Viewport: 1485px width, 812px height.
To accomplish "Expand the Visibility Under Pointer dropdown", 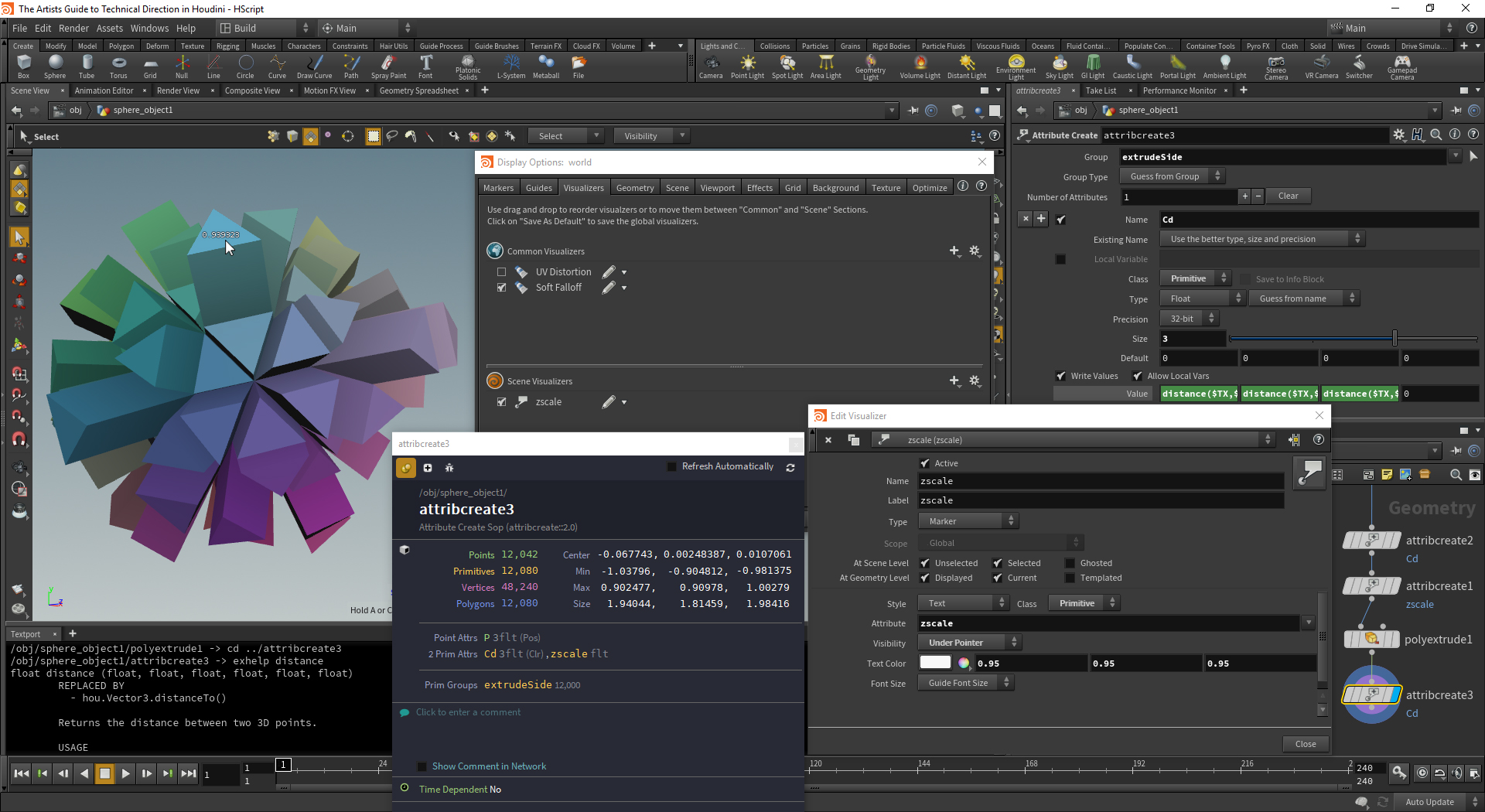I will pyautogui.click(x=969, y=643).
